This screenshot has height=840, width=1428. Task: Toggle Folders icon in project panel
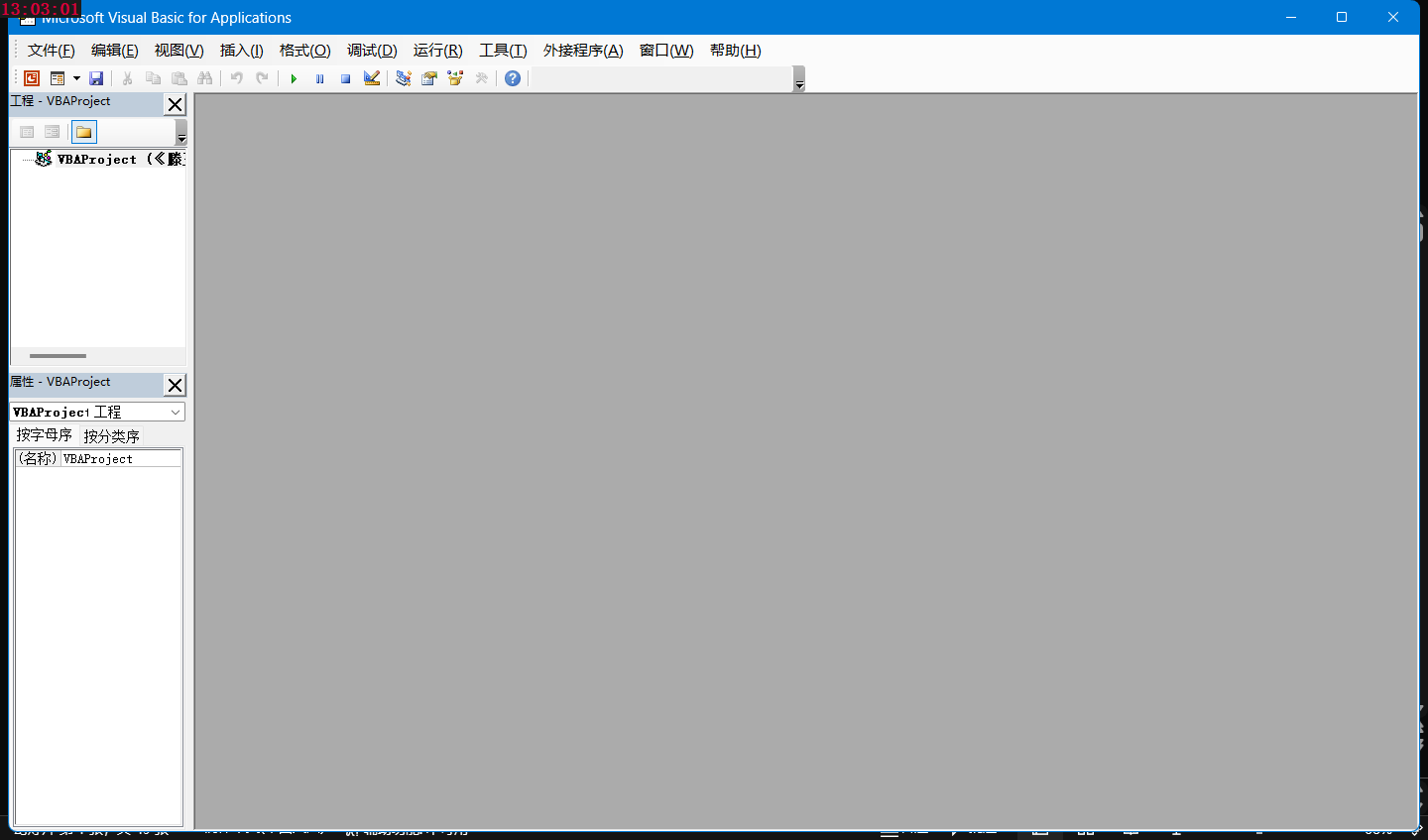pos(84,132)
